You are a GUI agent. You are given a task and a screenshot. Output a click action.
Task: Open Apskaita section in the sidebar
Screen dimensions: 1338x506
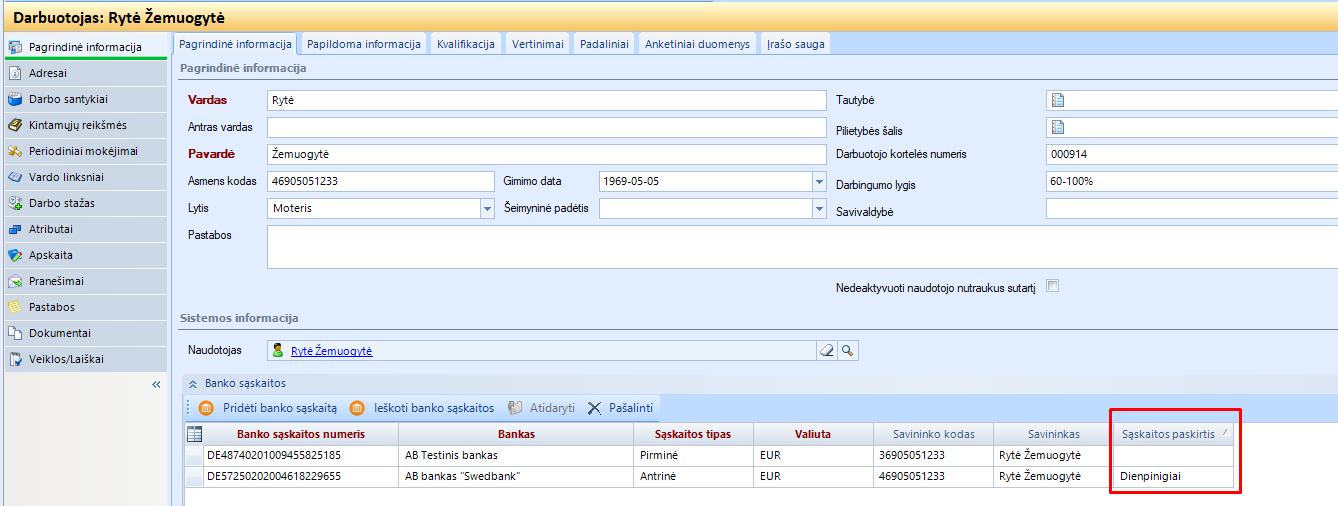pos(51,255)
